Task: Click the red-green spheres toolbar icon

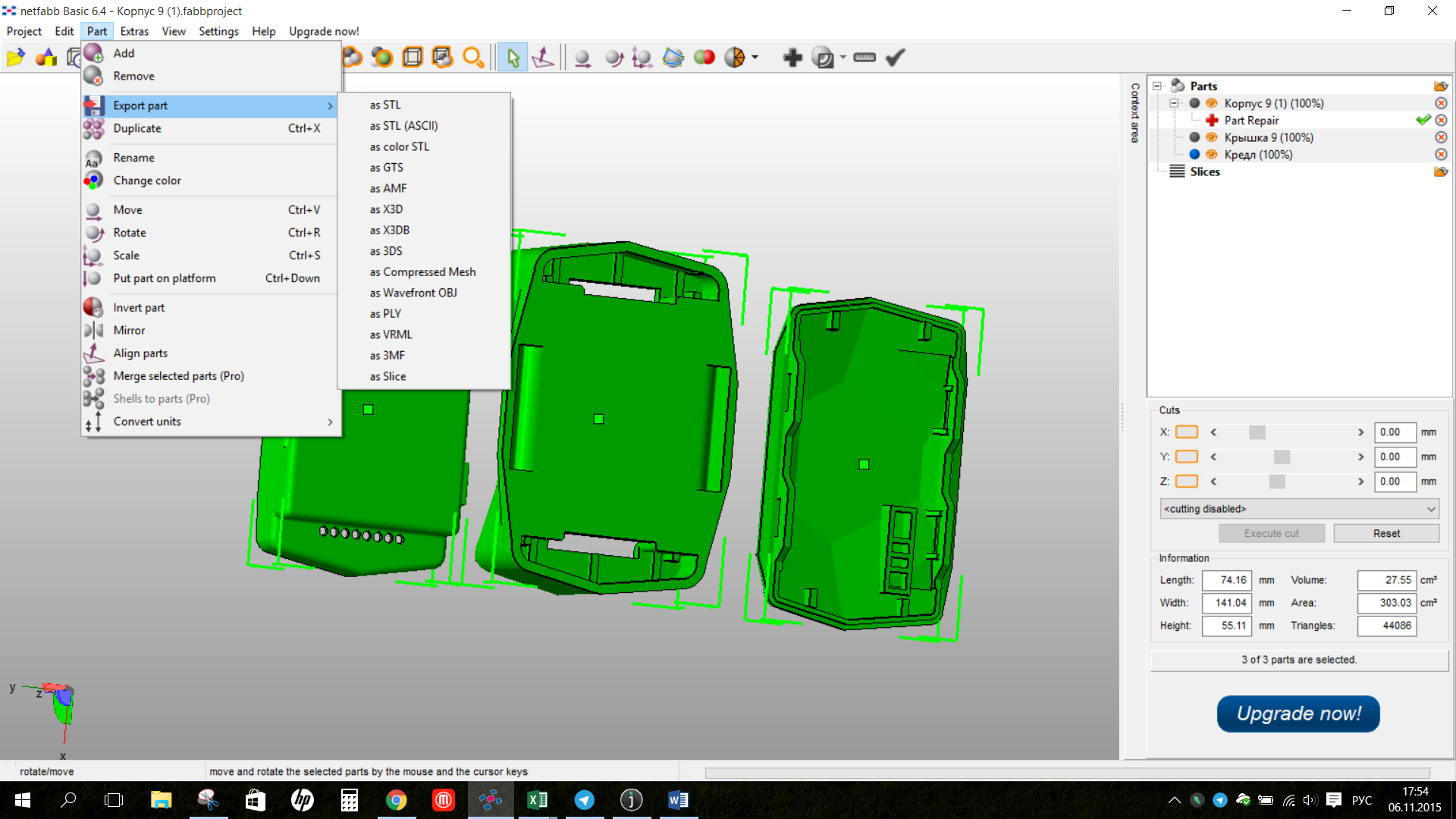Action: point(704,57)
